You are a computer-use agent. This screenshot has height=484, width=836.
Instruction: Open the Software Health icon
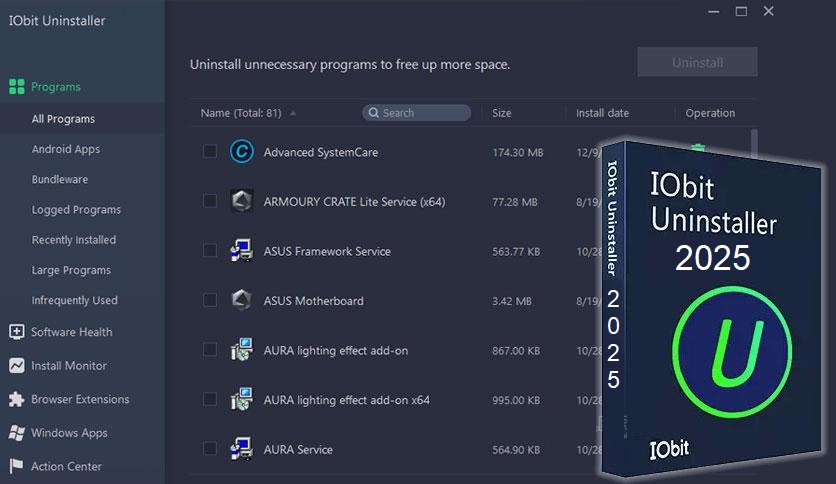coord(17,332)
